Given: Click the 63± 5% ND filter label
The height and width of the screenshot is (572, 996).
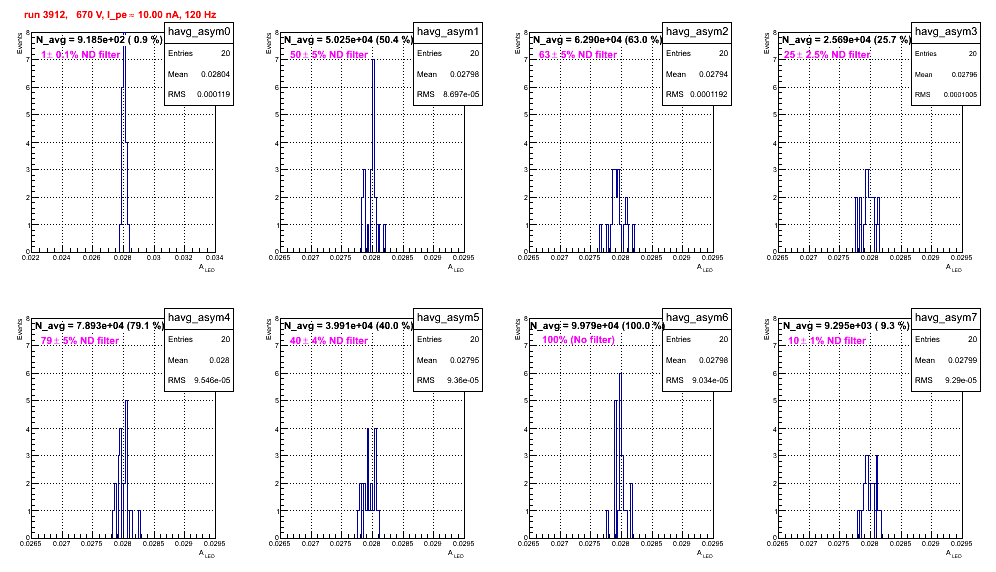Looking at the screenshot, I should [578, 55].
